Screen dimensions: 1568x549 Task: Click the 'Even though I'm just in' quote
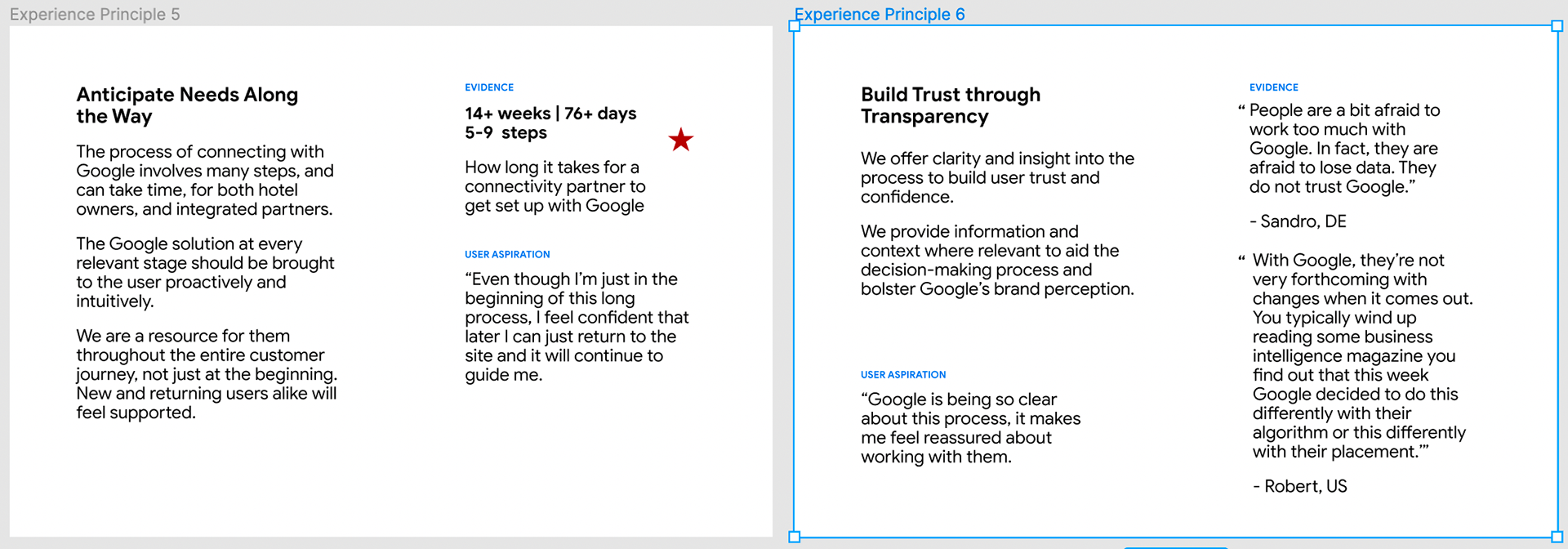[577, 327]
